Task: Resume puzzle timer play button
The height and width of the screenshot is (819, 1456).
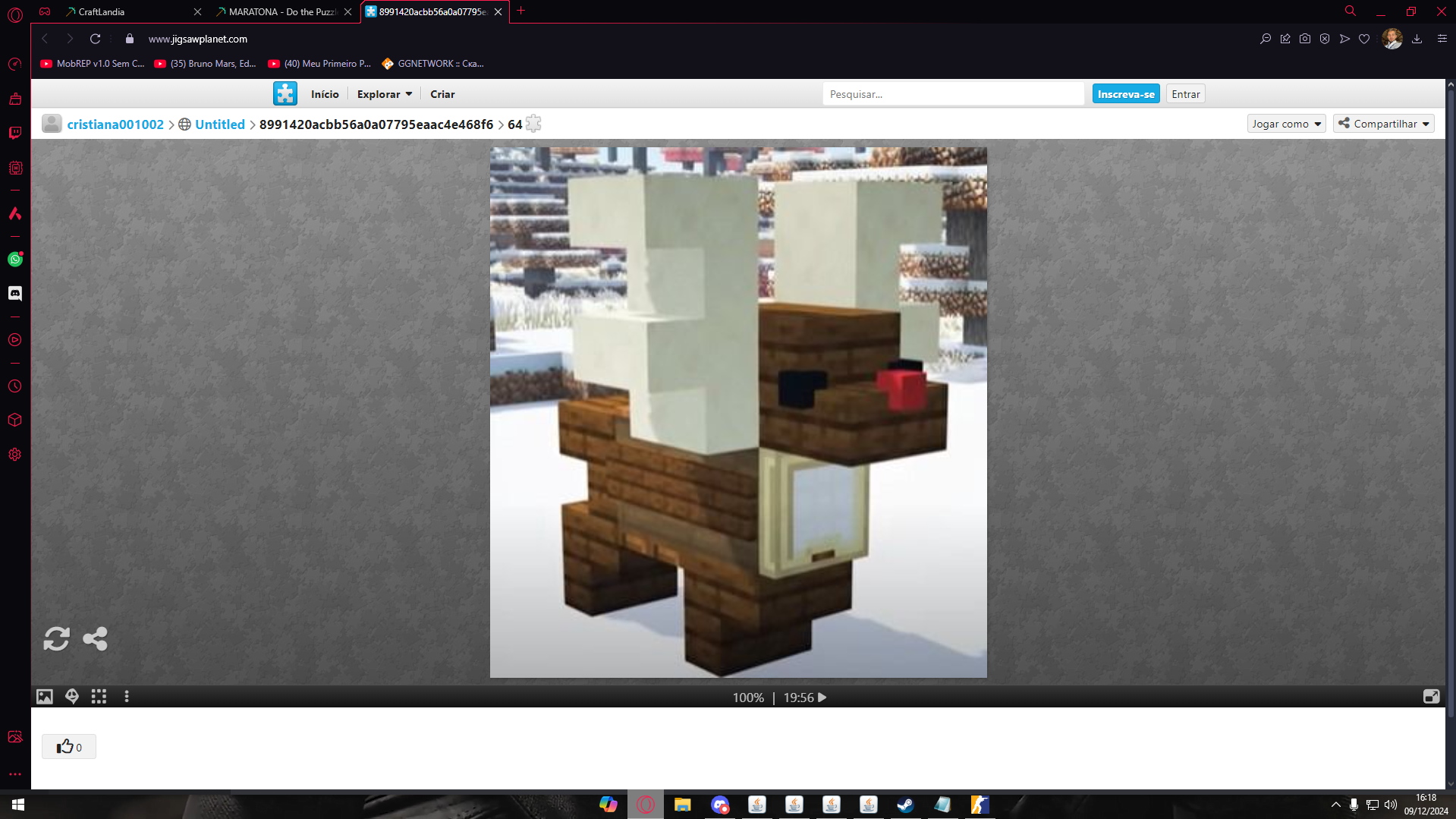Action: click(x=822, y=698)
